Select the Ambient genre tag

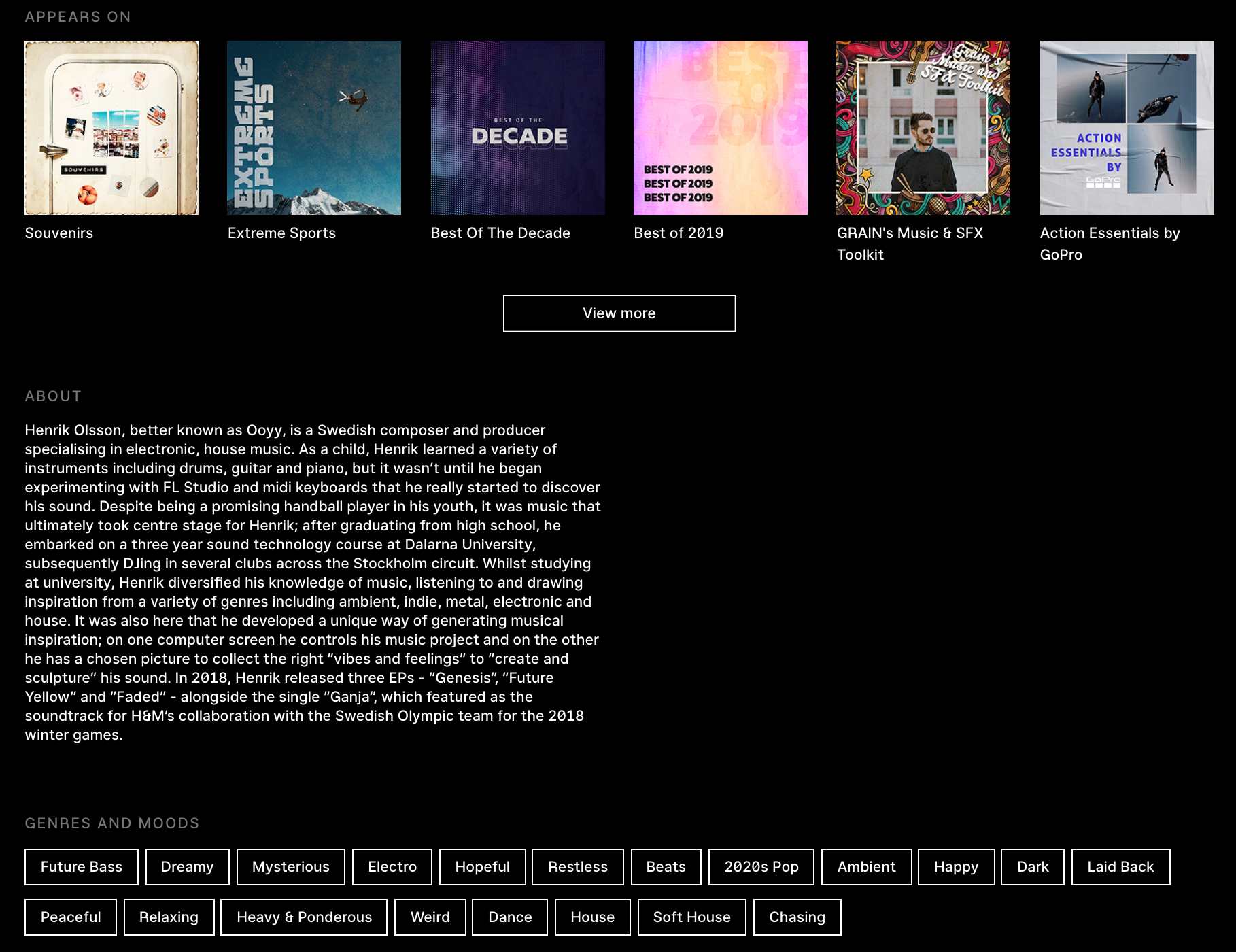coord(866,867)
